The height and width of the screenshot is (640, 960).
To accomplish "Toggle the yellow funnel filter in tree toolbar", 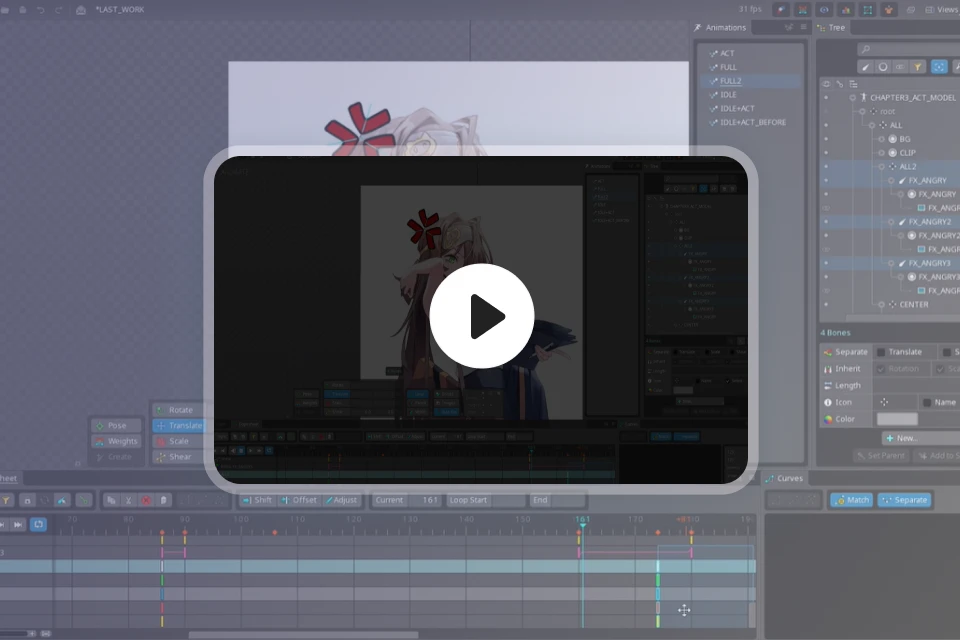I will (x=917, y=67).
